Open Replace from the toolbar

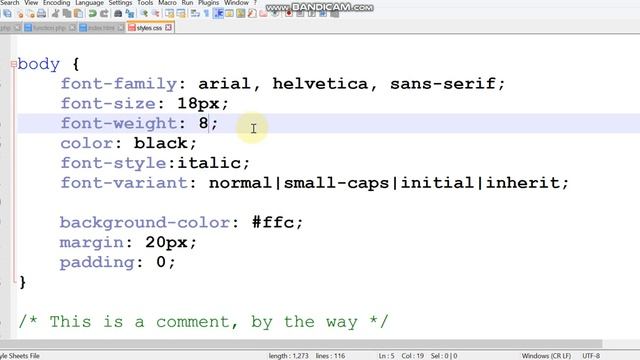pyautogui.click(x=130, y=14)
